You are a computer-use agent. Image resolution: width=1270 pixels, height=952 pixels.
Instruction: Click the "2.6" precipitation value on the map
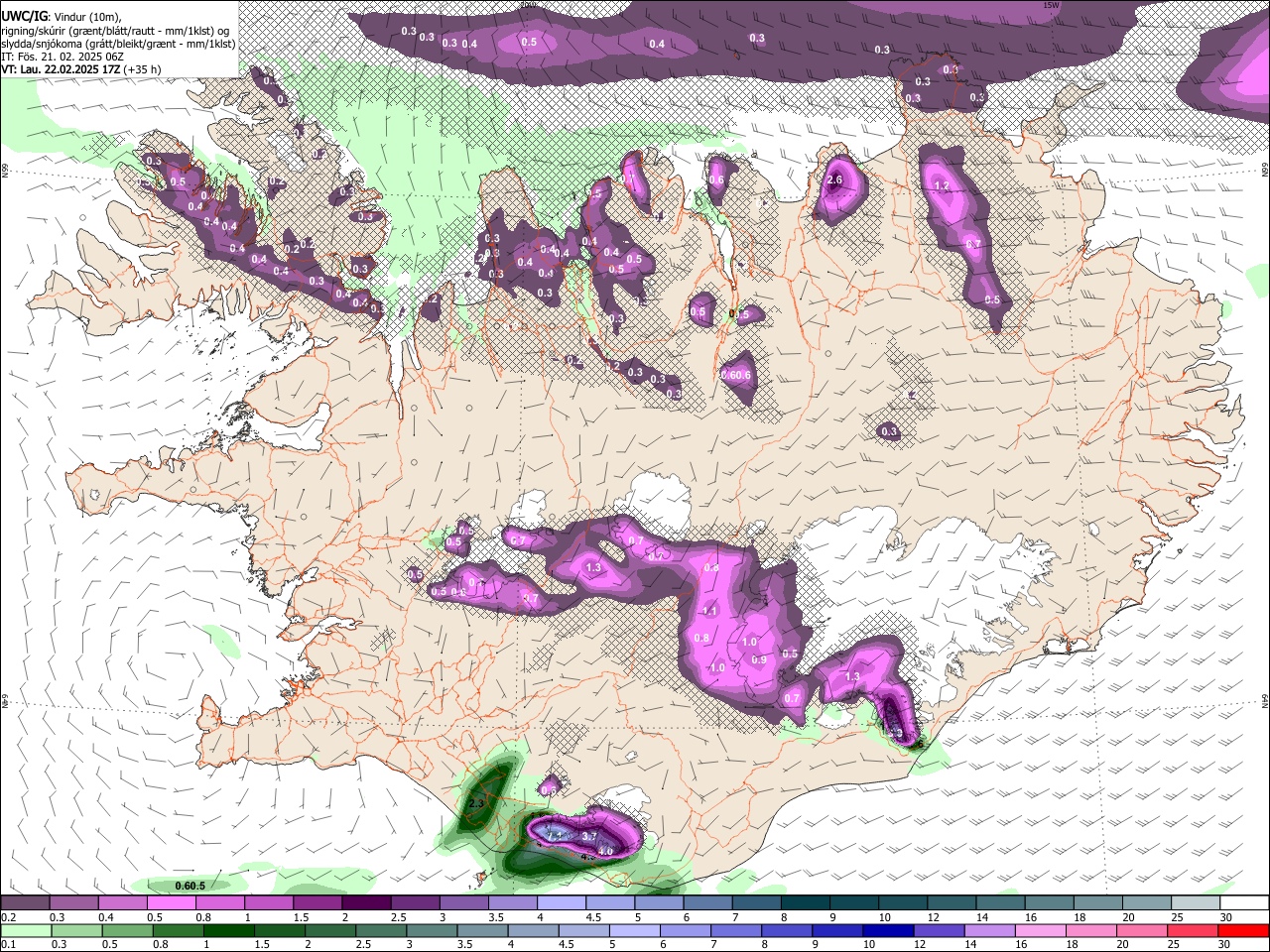[x=834, y=180]
